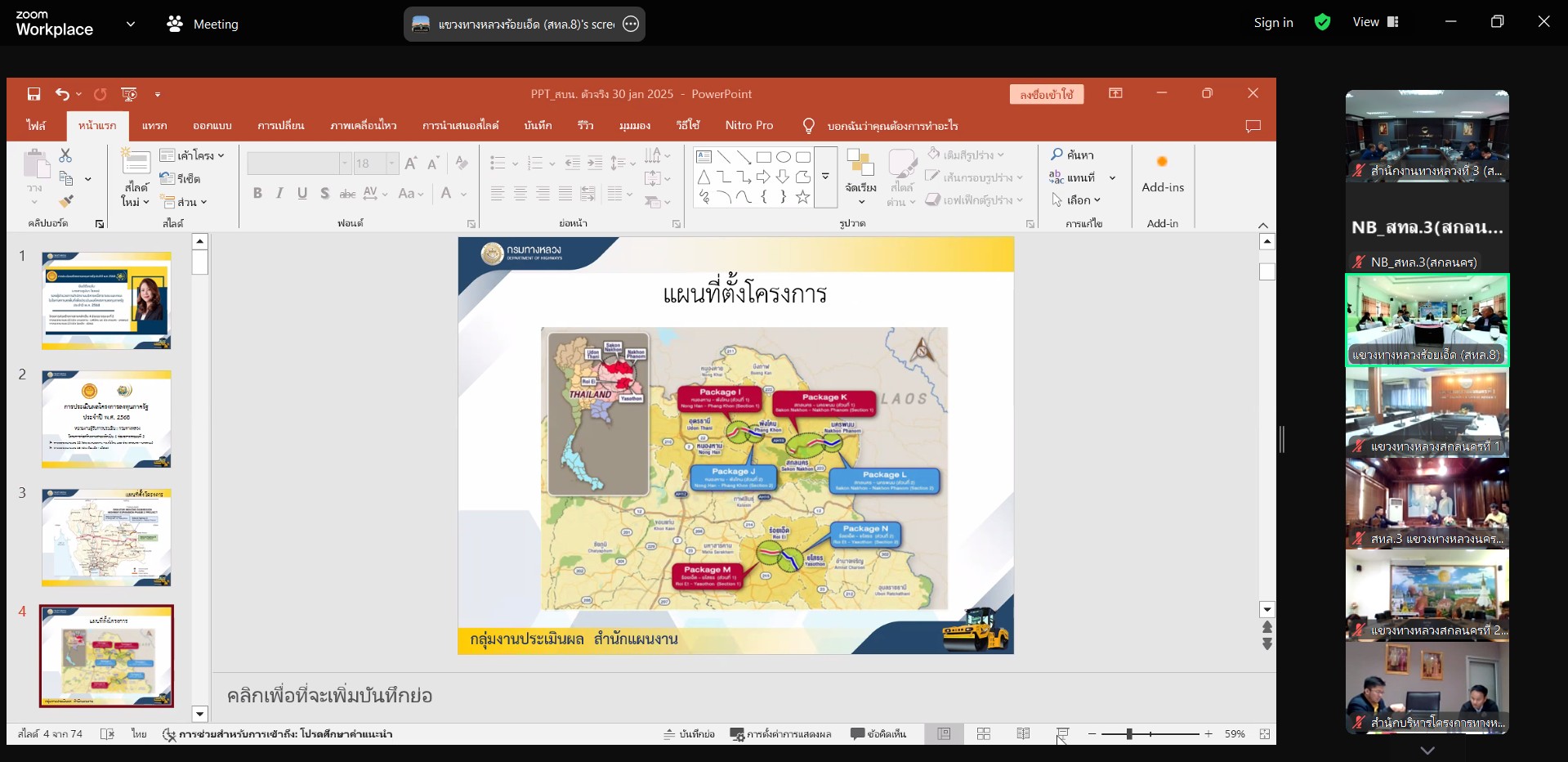
Task: Toggle Underline text formatting
Action: click(x=302, y=194)
